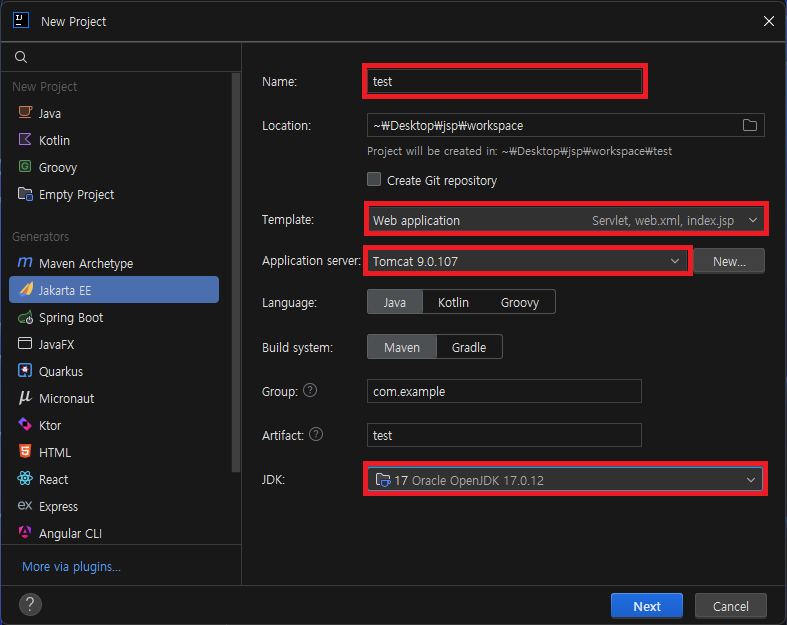Choose Gradle build system
This screenshot has height=625, width=787.
(x=469, y=347)
